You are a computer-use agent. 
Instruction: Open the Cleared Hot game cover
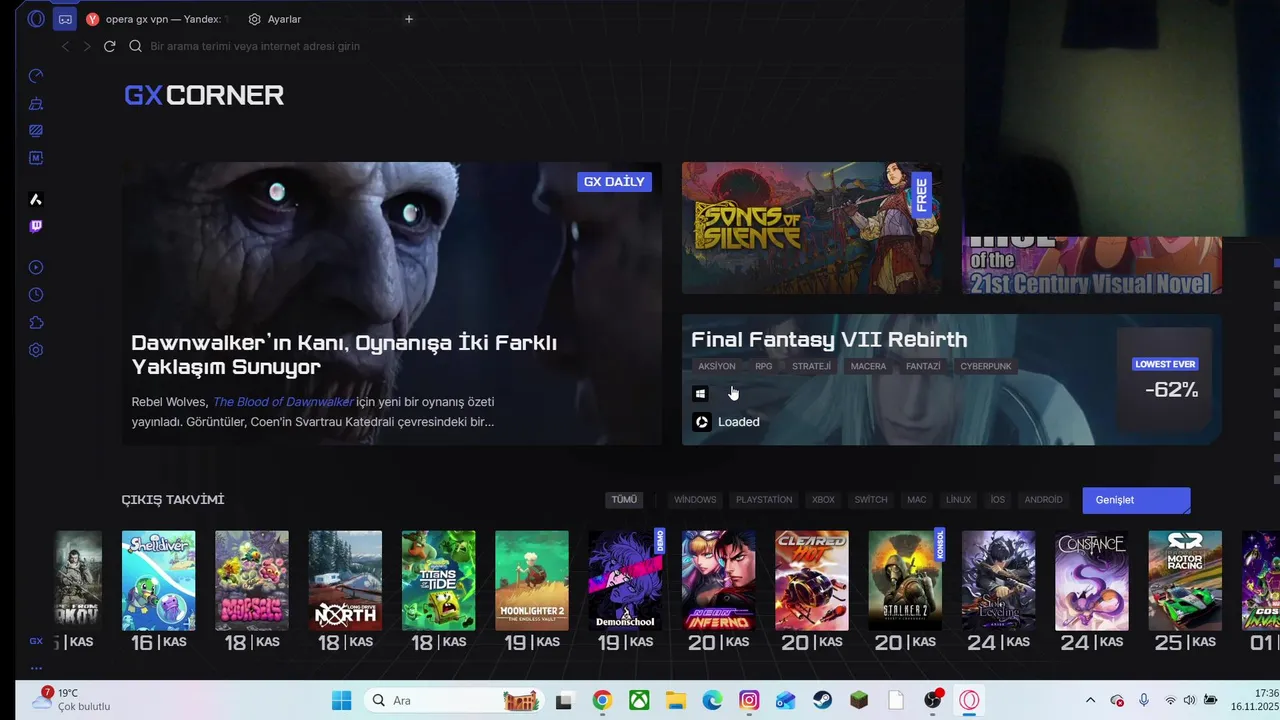tap(812, 581)
